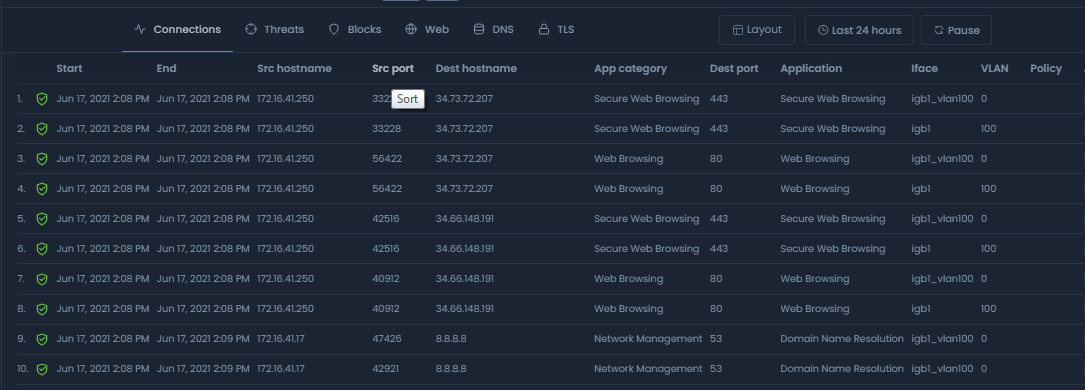Sort by Application column header
This screenshot has height=390, width=1085.
(811, 68)
